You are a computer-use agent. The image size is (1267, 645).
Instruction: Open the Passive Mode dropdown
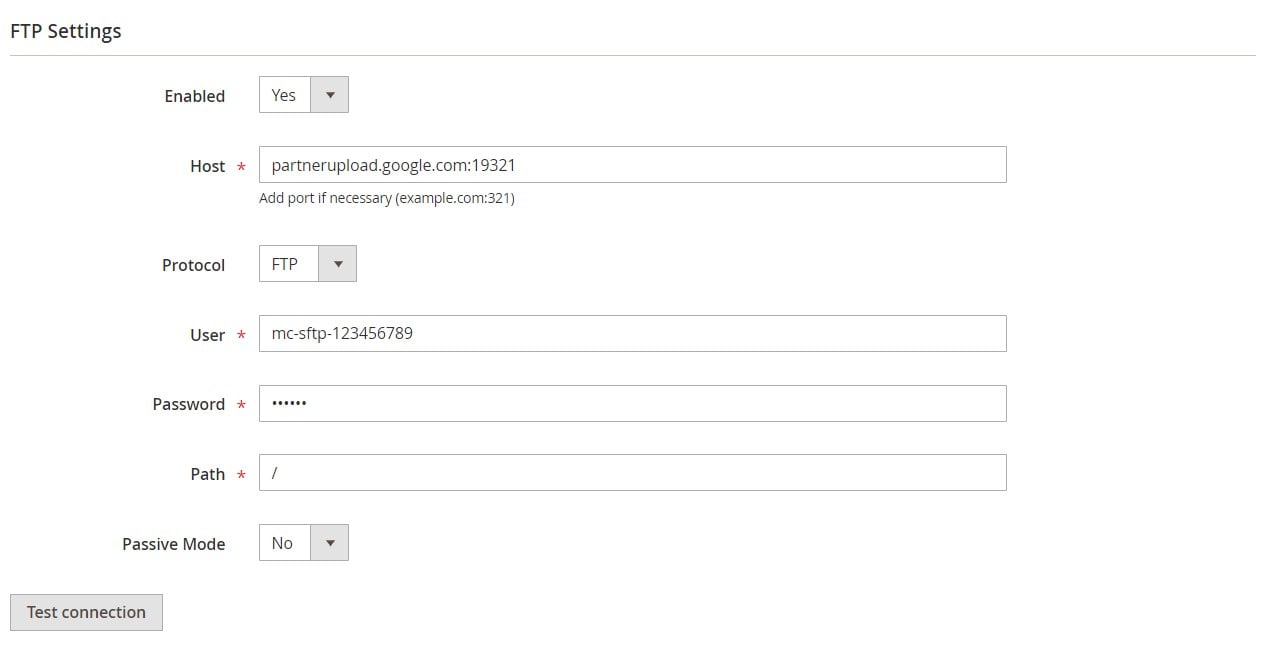[304, 543]
